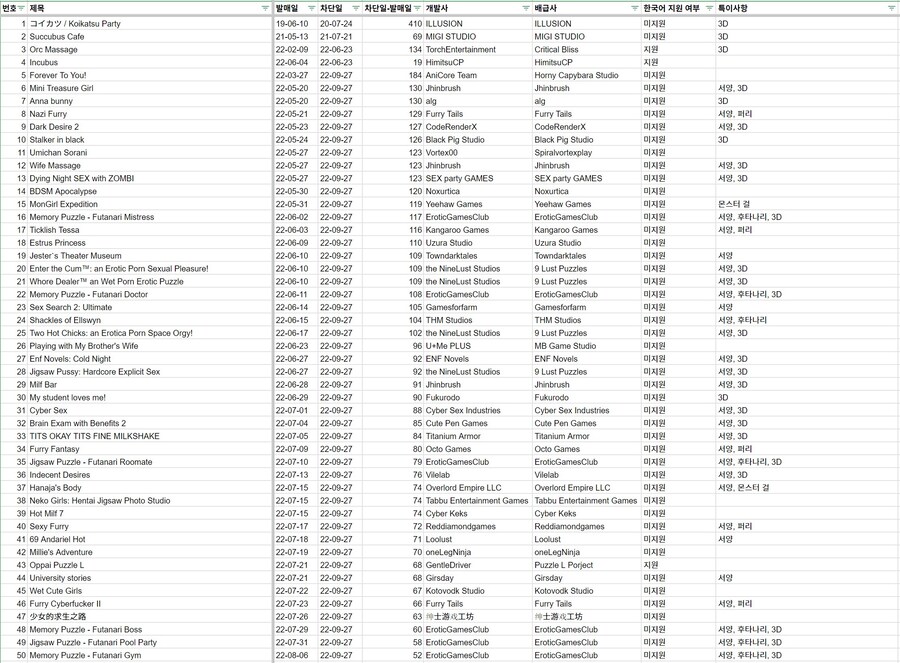Image resolution: width=900 pixels, height=663 pixels.
Task: Select the 배급사 header cell
Action: pyautogui.click(x=587, y=8)
